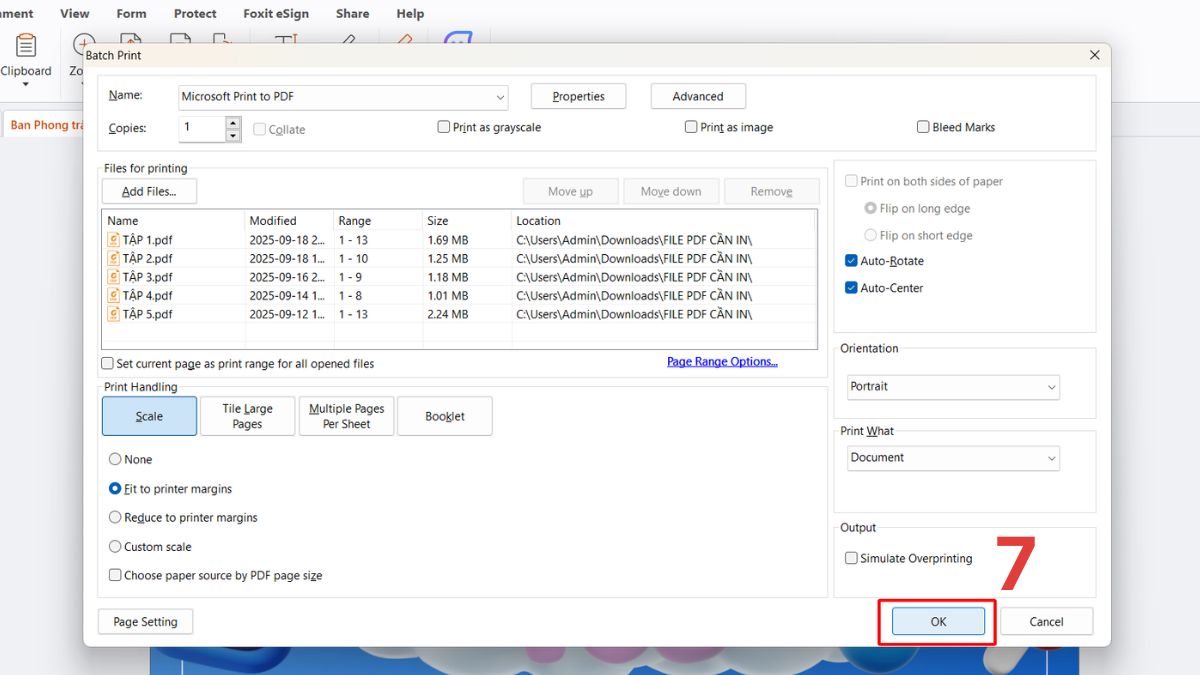Select Multiple Pages Per Sheet

(346, 416)
